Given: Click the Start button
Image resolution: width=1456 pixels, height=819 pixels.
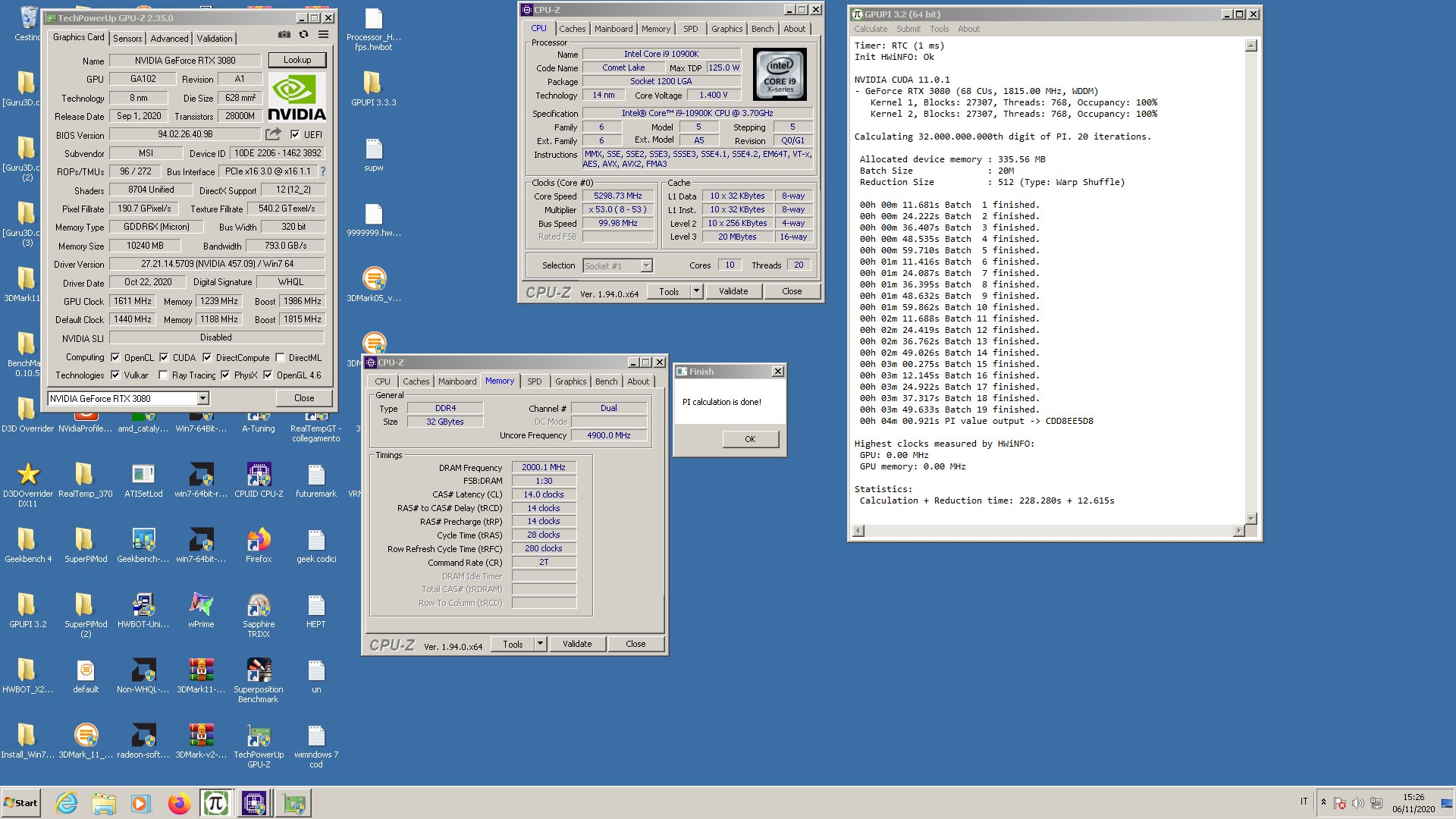Looking at the screenshot, I should 20,803.
